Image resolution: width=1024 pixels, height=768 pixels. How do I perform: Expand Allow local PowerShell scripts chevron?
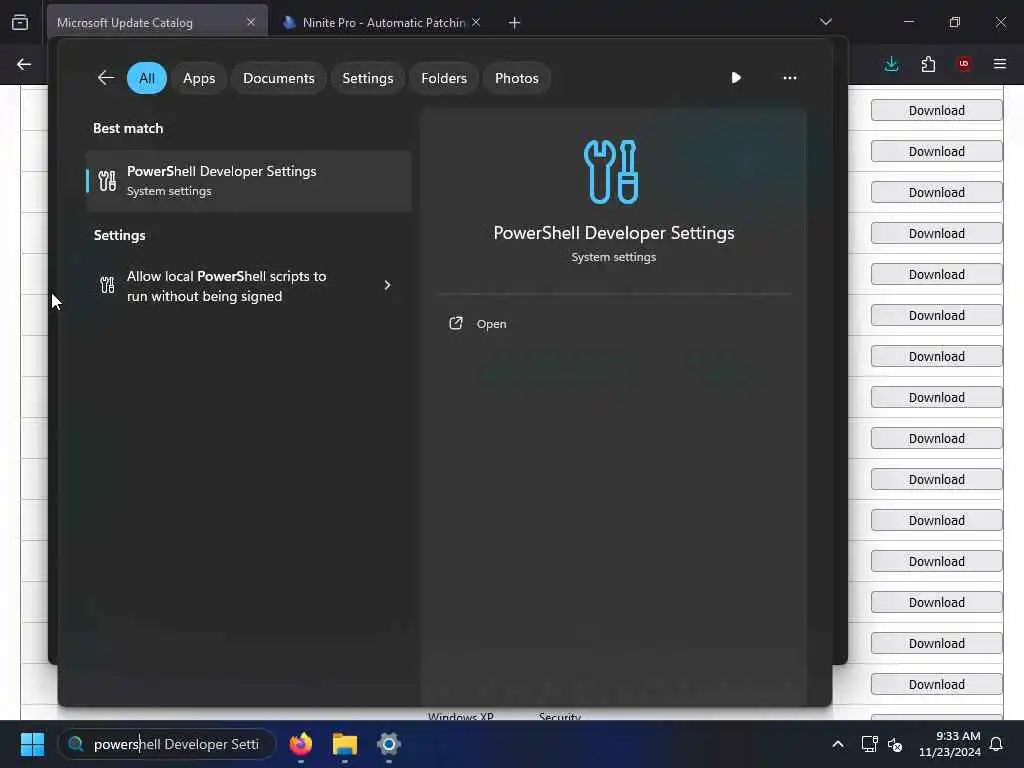(x=387, y=285)
